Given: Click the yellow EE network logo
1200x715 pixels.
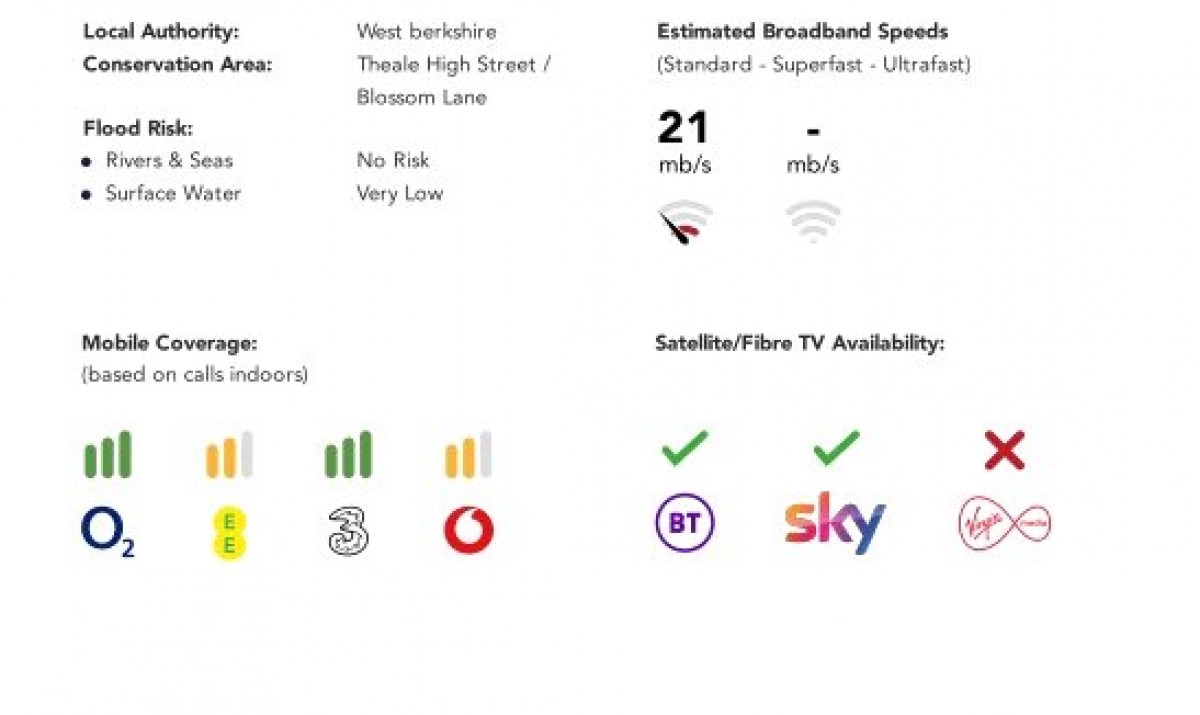Looking at the screenshot, I should point(229,532).
